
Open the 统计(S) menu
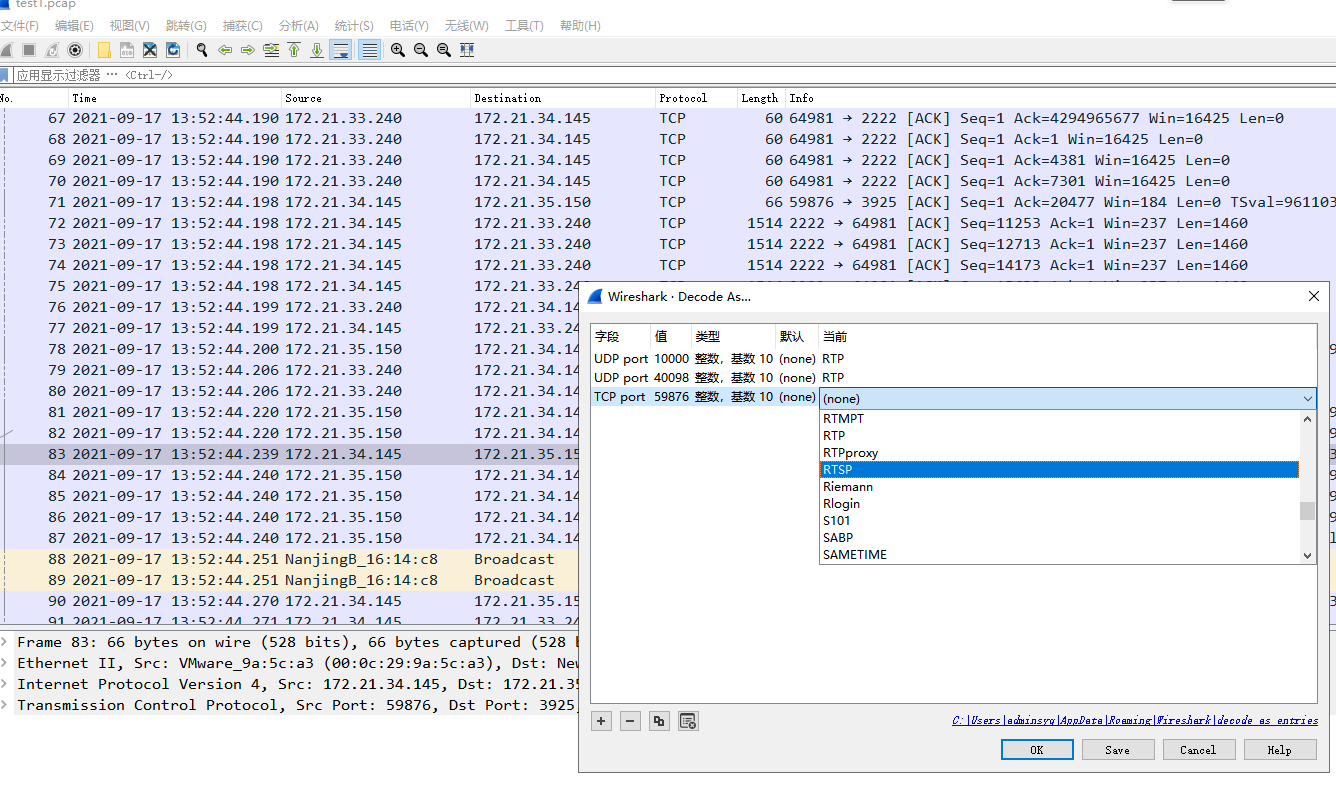354,25
